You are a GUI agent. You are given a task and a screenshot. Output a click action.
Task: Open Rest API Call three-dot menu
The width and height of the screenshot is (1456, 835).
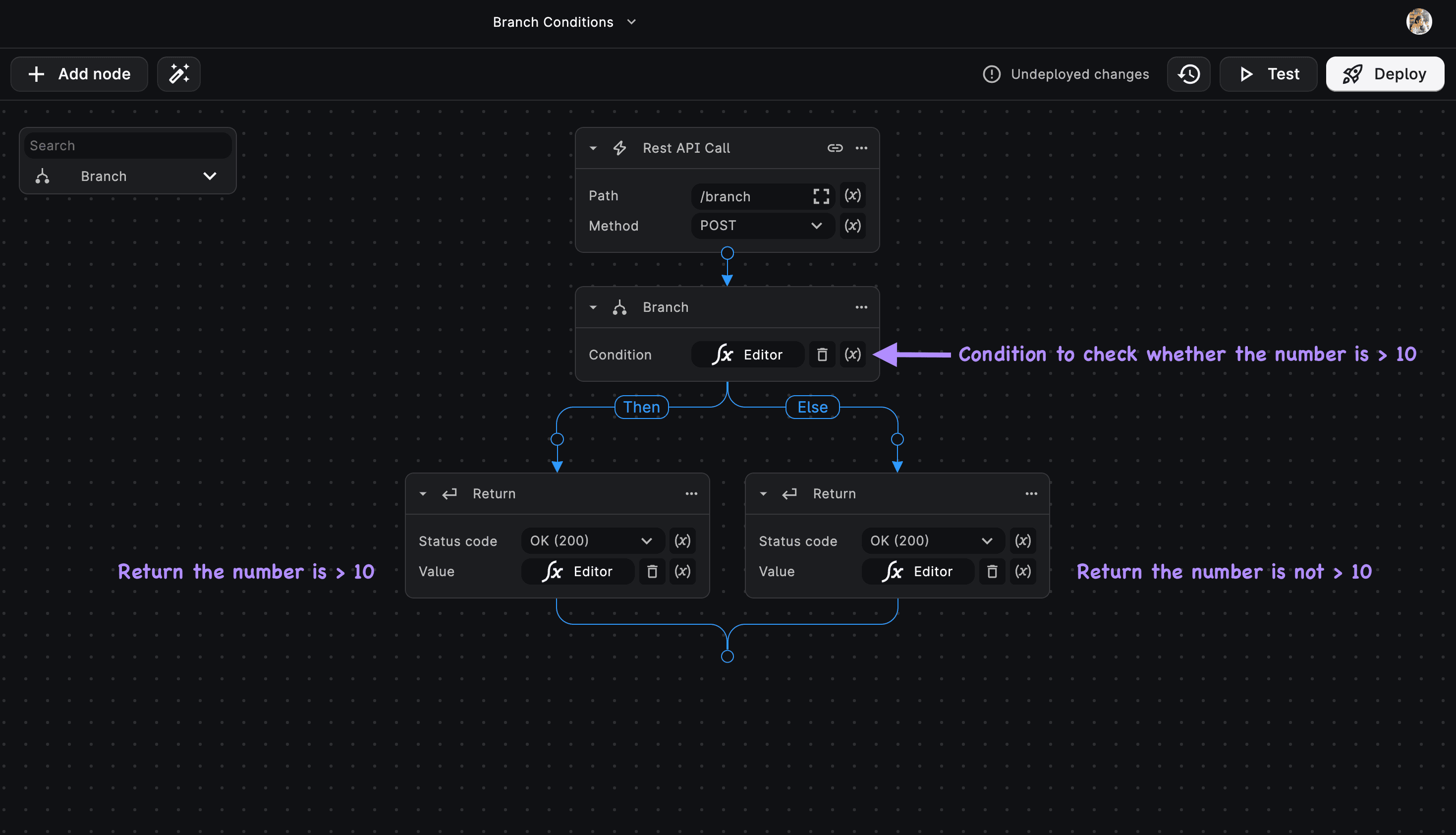pos(861,148)
